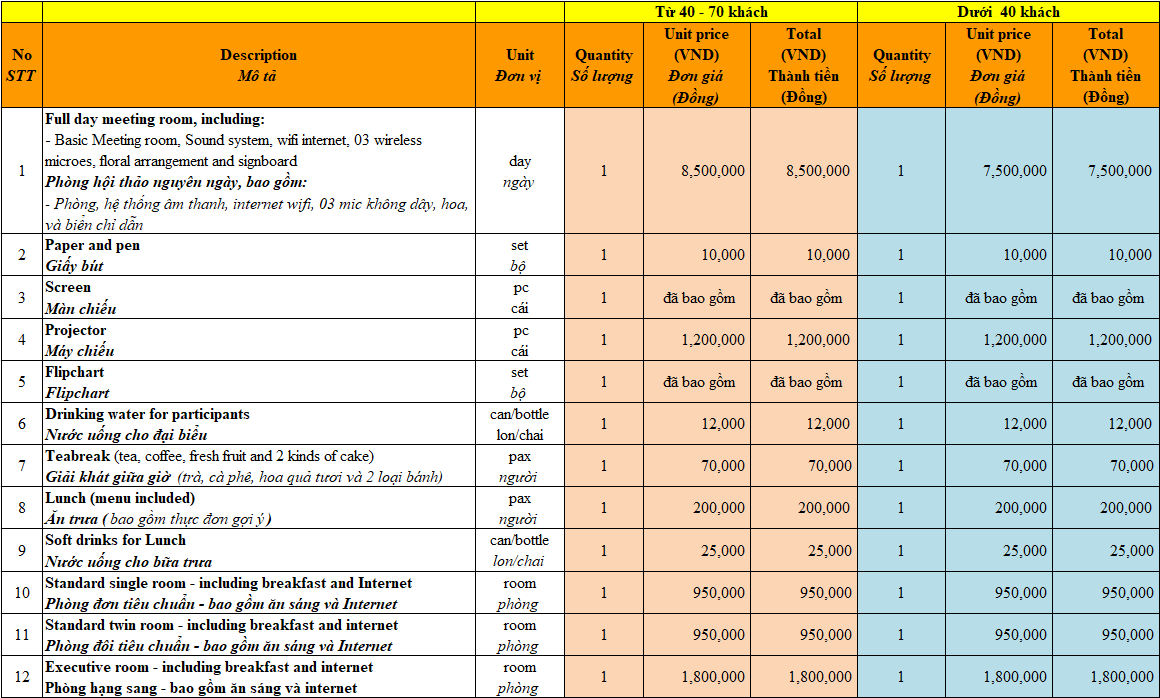Click the 'Standard single room' description cell
The image size is (1160, 698).
(x=259, y=592)
